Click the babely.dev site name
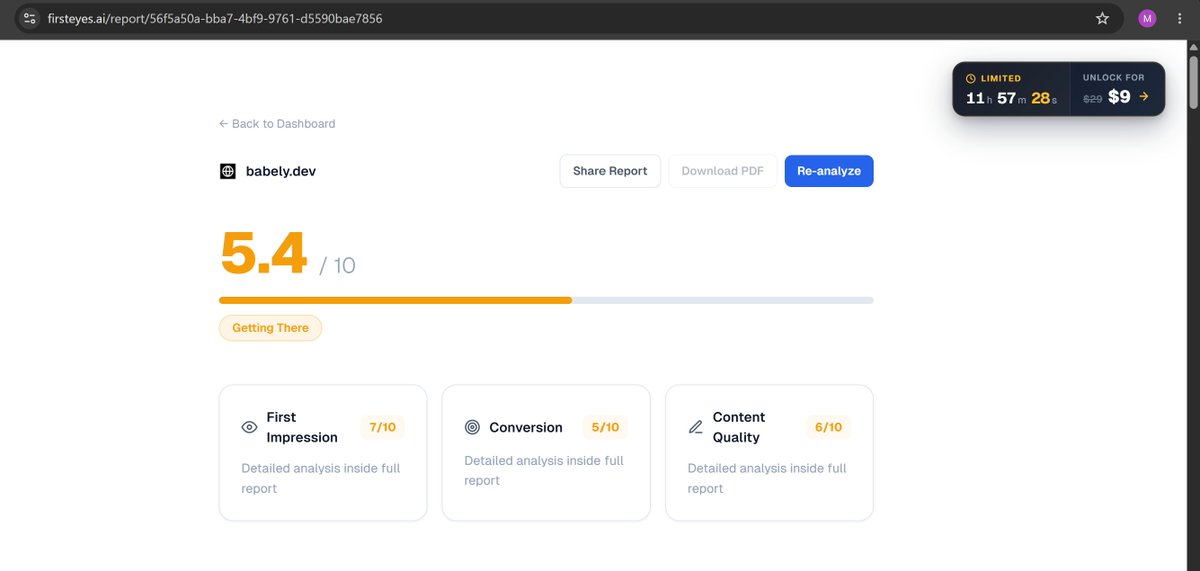Viewport: 1200px width, 571px height. [281, 171]
